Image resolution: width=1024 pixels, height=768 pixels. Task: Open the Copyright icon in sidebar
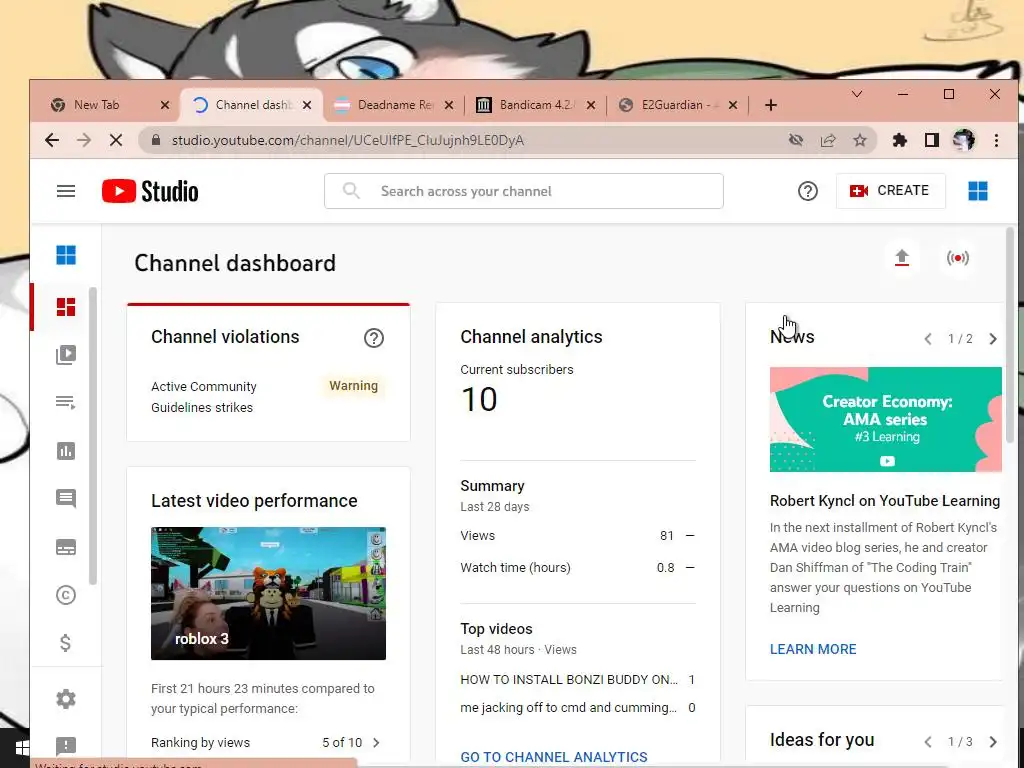pos(66,595)
